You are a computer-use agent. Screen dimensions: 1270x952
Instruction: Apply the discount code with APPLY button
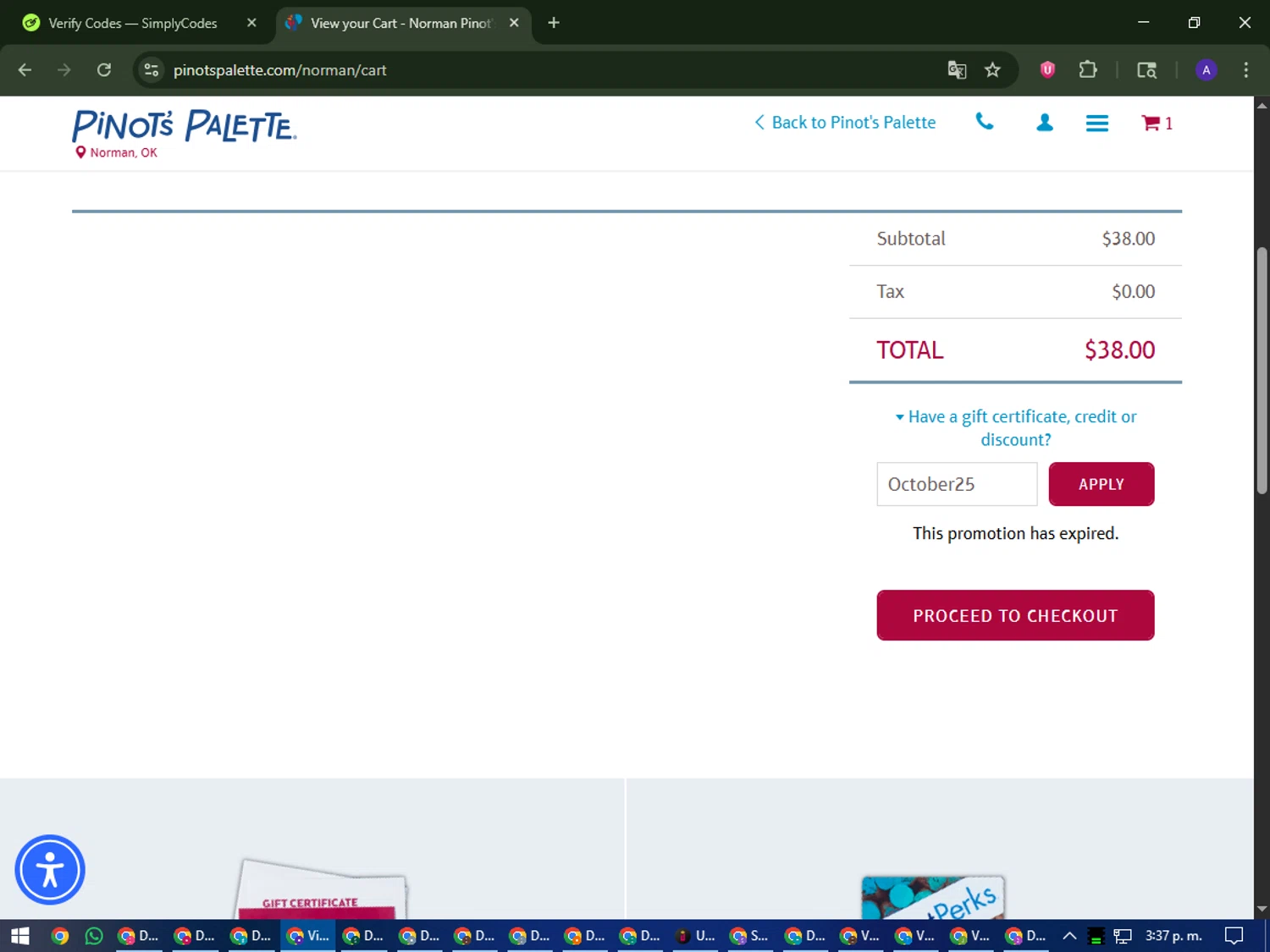pyautogui.click(x=1101, y=484)
